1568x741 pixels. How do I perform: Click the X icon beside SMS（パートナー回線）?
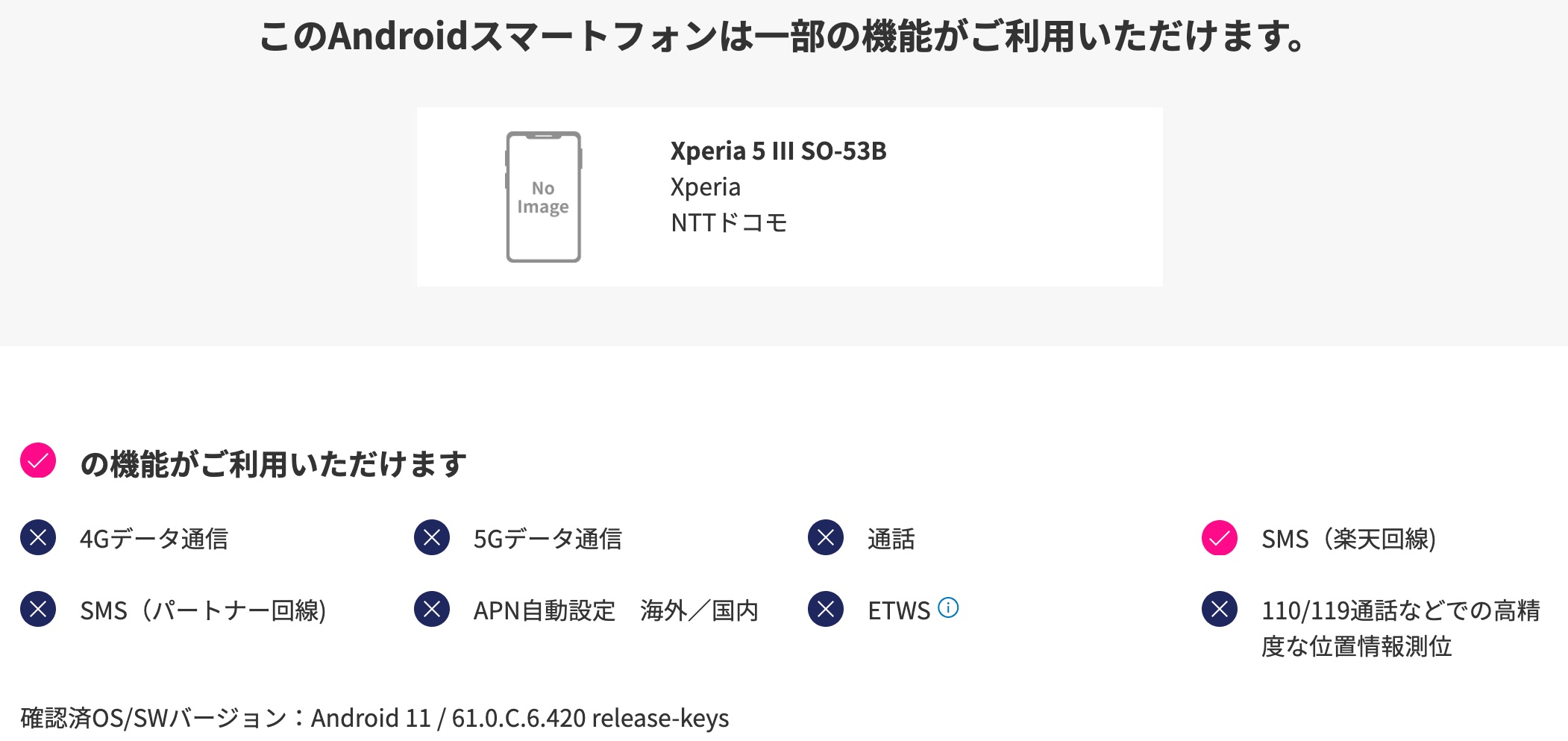(38, 609)
